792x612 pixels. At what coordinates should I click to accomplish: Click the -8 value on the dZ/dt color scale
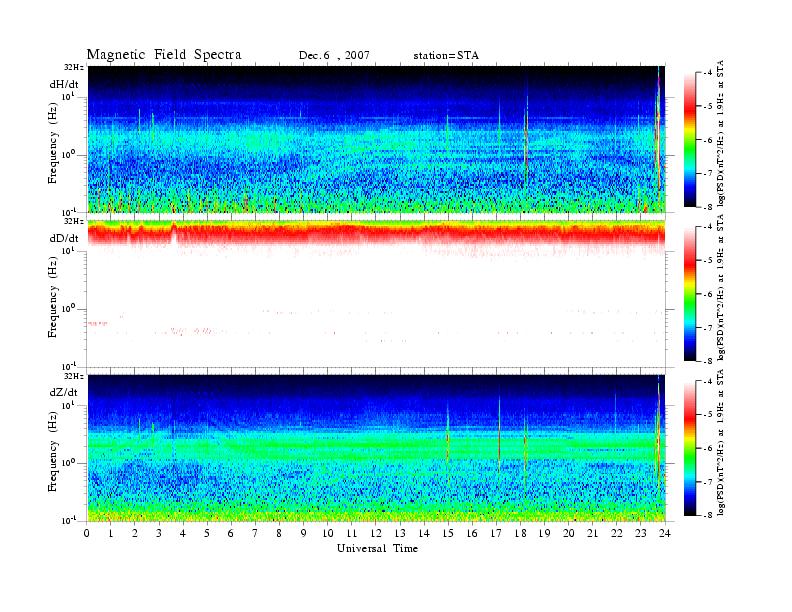click(x=707, y=515)
